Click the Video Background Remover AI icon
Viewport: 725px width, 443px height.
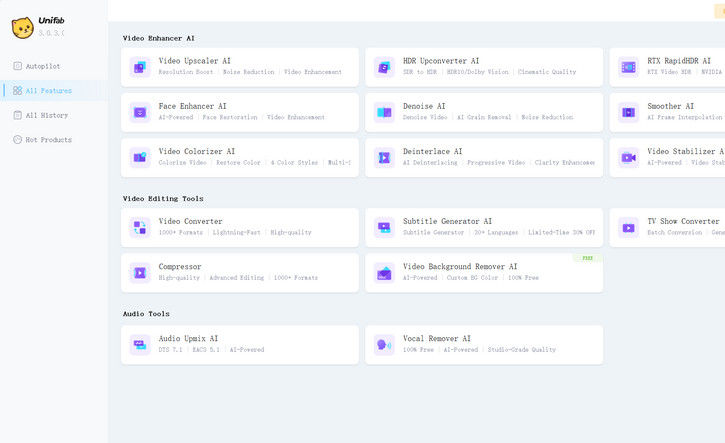tap(384, 273)
